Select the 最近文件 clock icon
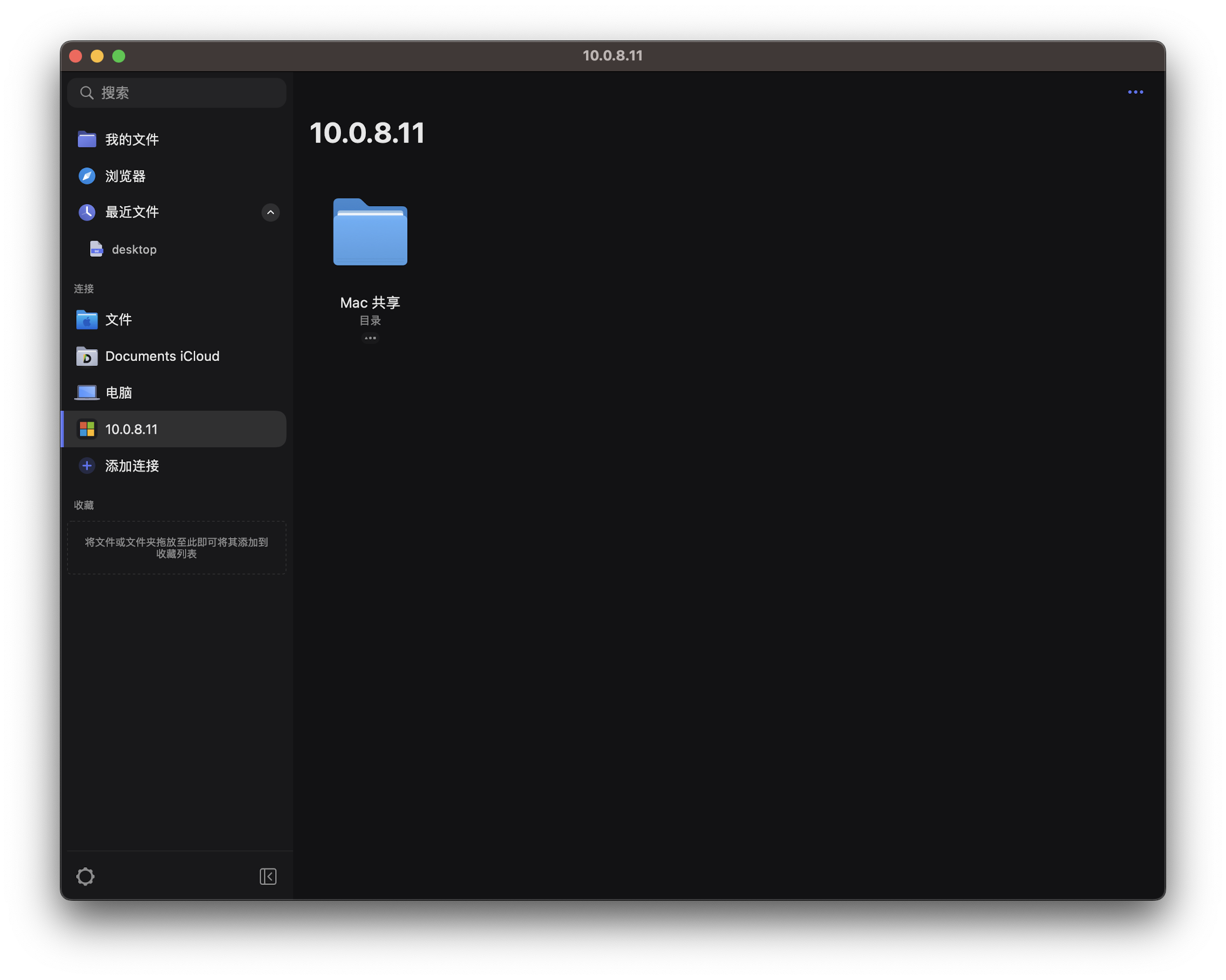The height and width of the screenshot is (980, 1226). (x=87, y=212)
